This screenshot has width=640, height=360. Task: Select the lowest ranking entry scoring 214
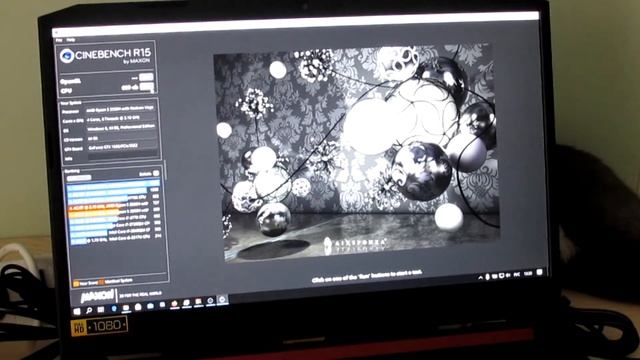click(116, 240)
